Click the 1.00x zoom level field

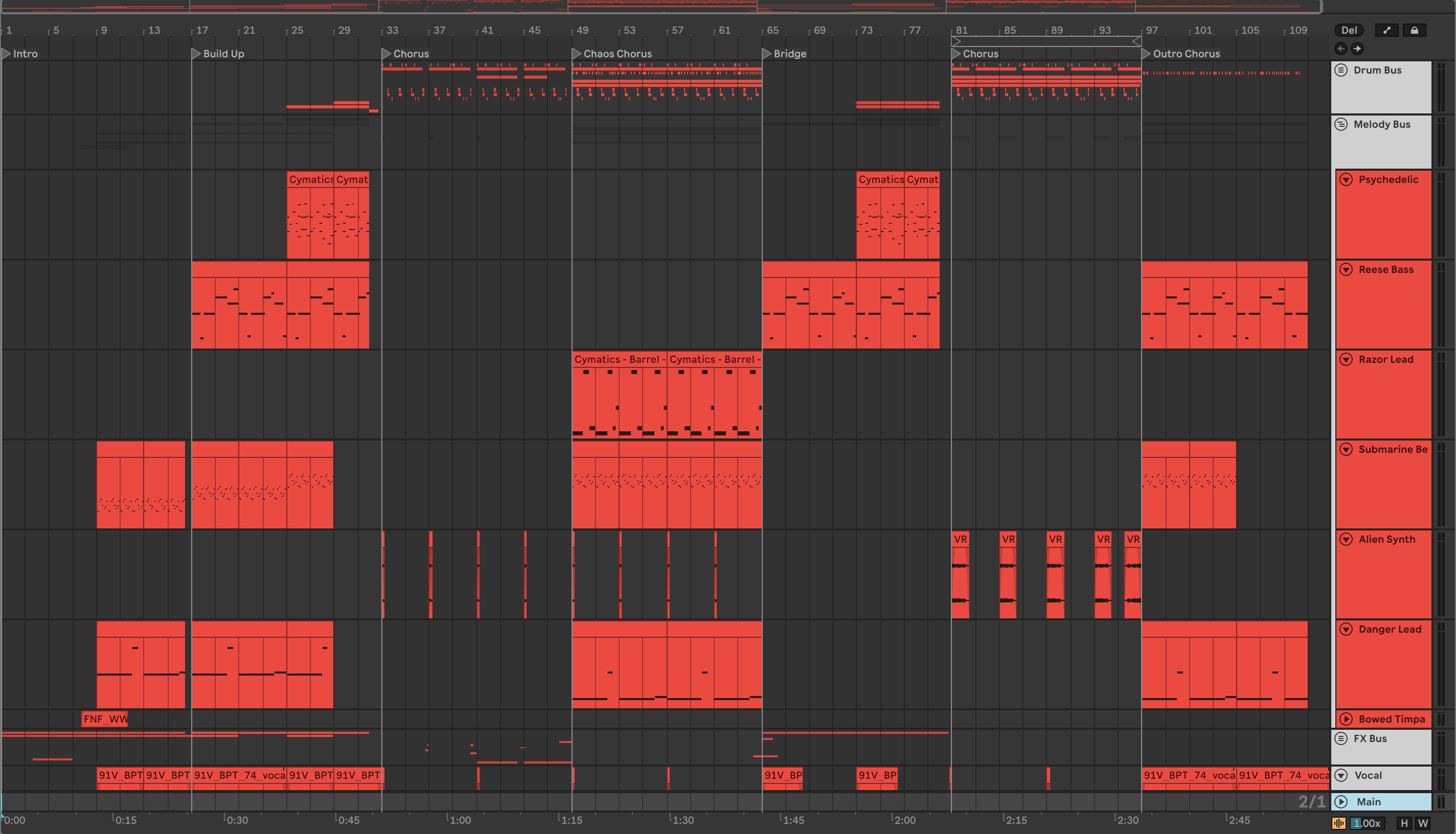(1367, 823)
